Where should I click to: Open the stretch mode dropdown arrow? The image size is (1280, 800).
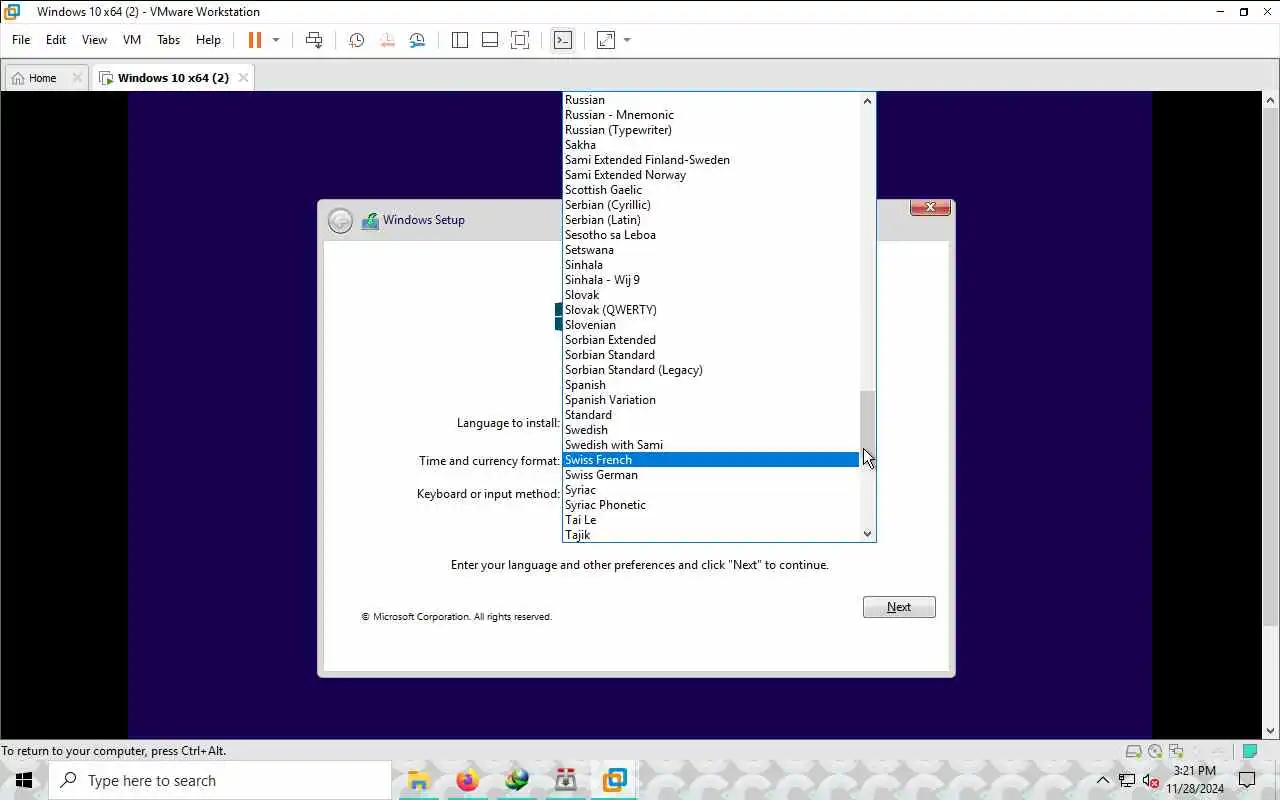point(627,40)
